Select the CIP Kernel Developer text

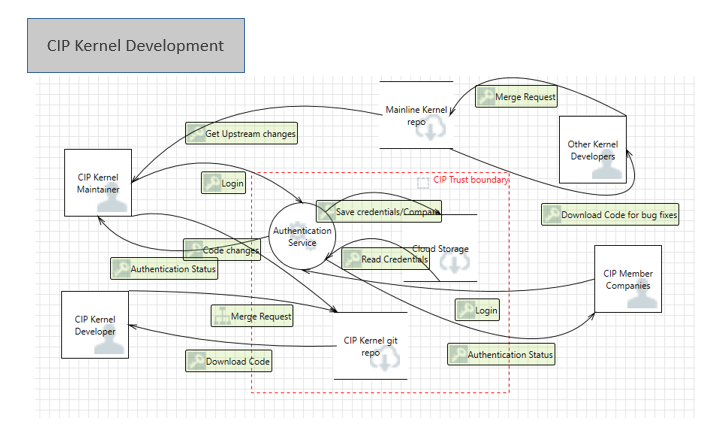pyautogui.click(x=95, y=325)
